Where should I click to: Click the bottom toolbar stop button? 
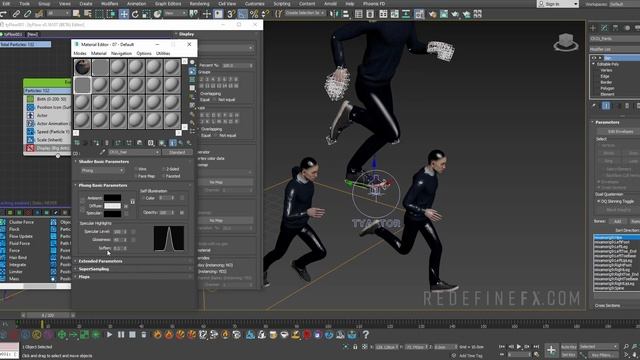click(x=132, y=335)
